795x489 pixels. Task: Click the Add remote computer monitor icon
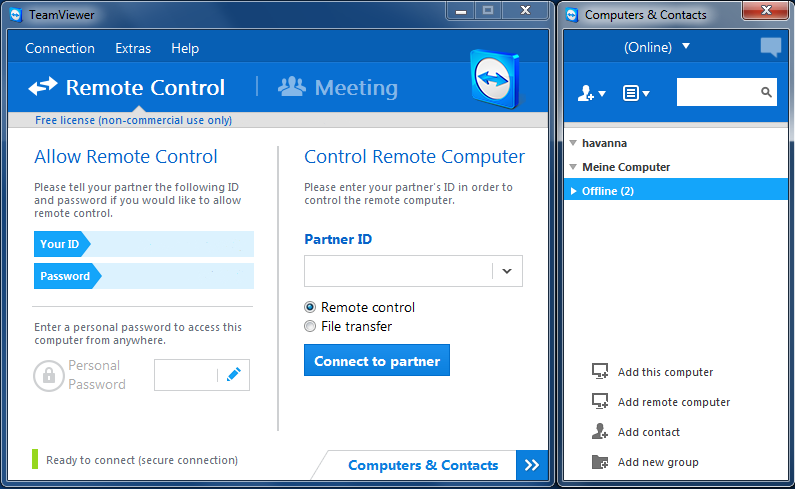600,401
